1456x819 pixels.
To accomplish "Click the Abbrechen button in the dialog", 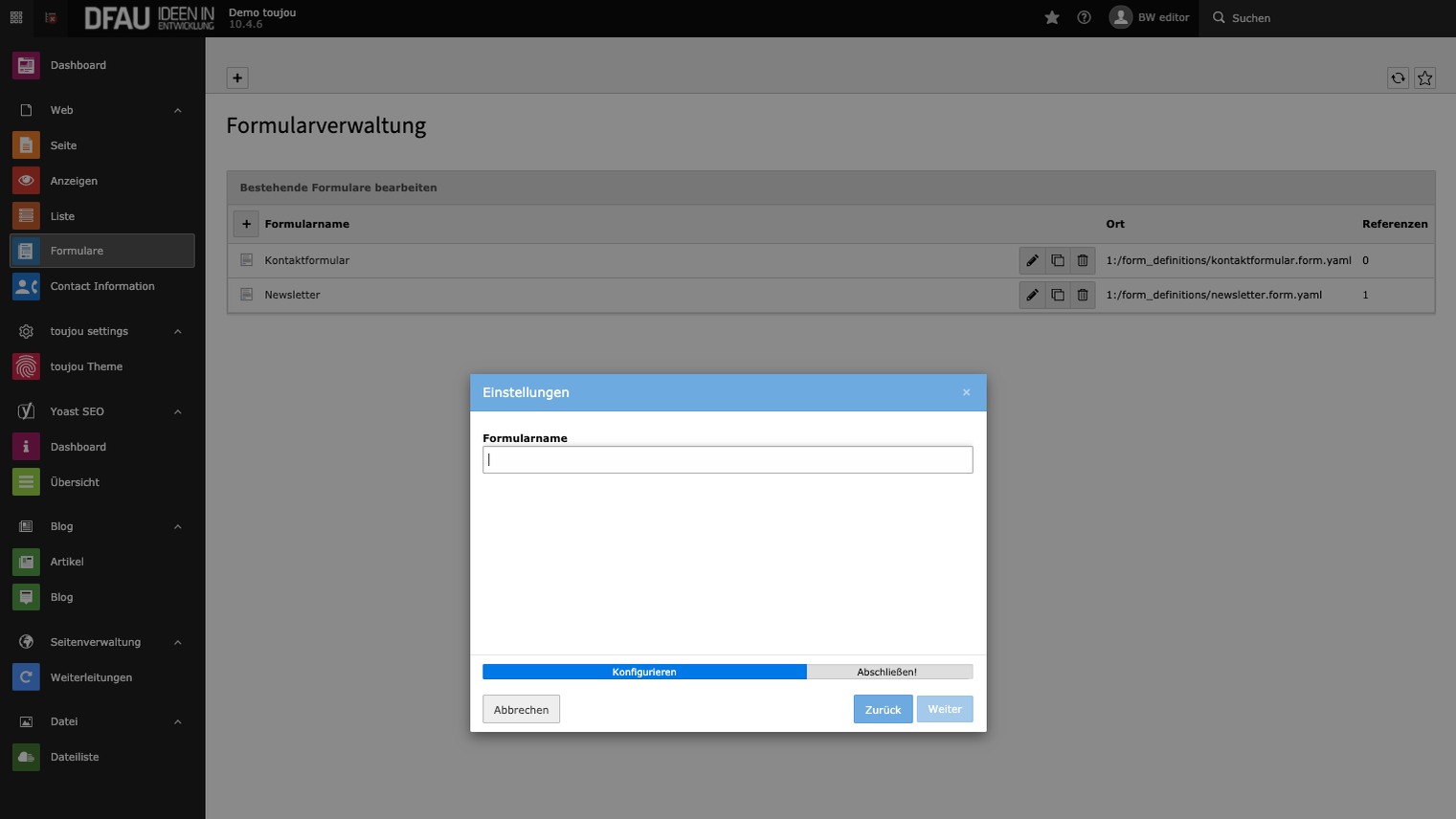I will (521, 709).
